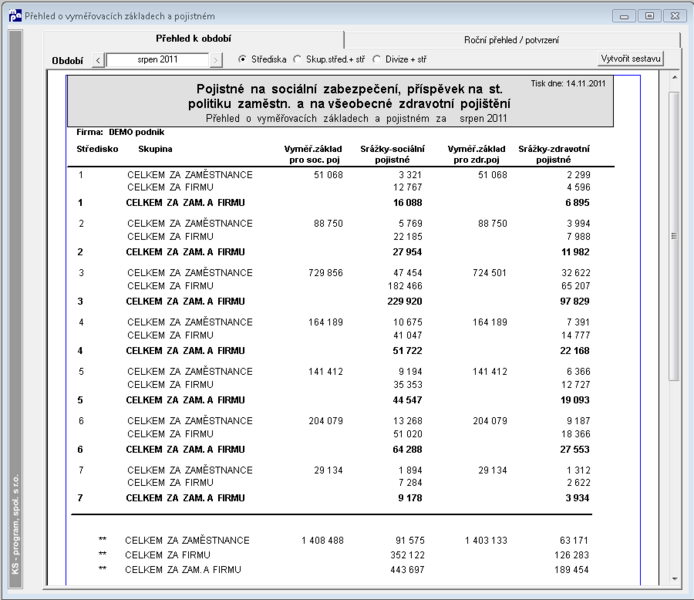Click the value 126 283 in totals

572,555
